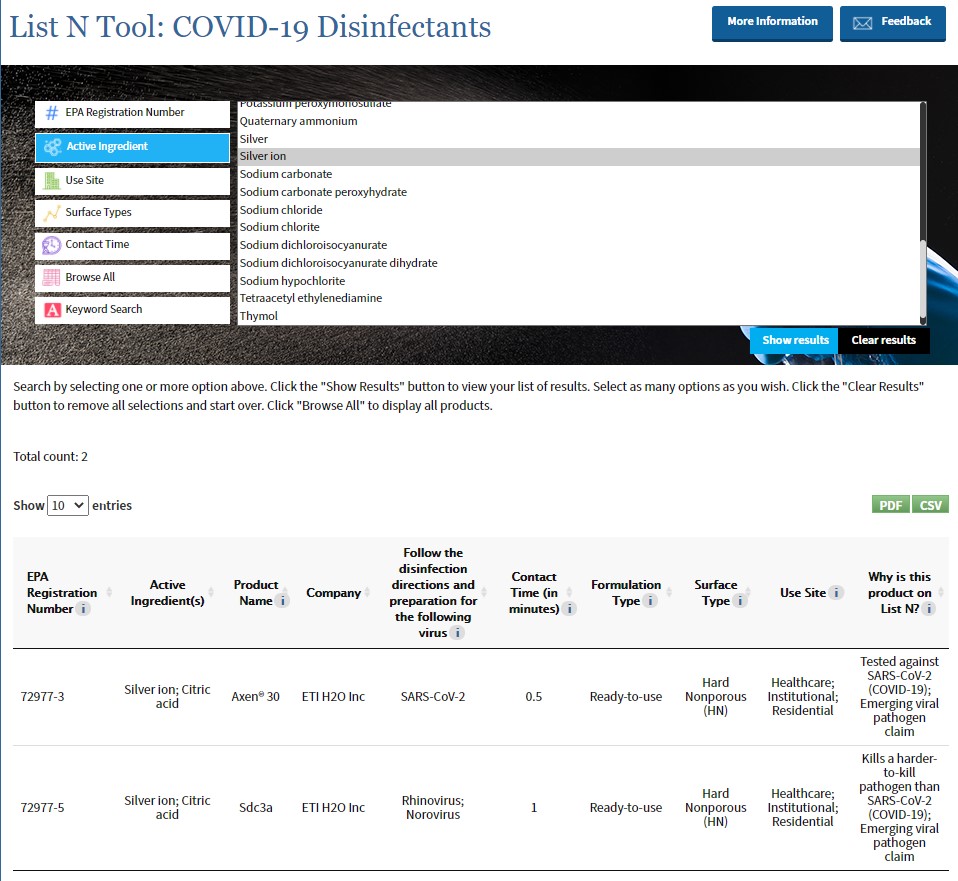
Task: Export results using the CSV button
Action: click(930, 505)
